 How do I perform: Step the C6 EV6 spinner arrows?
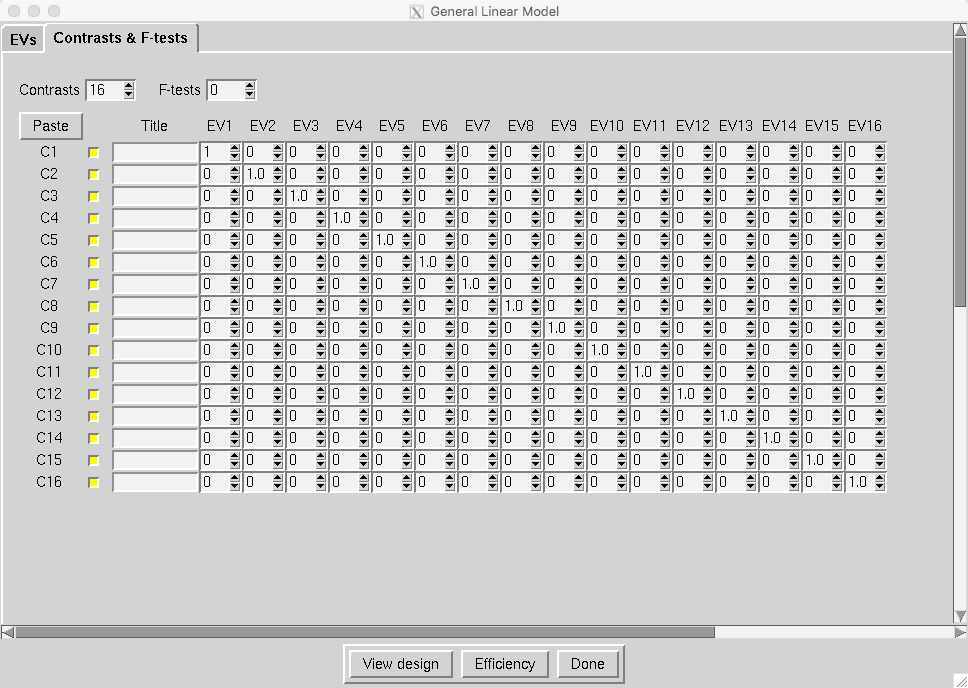pyautogui.click(x=449, y=262)
